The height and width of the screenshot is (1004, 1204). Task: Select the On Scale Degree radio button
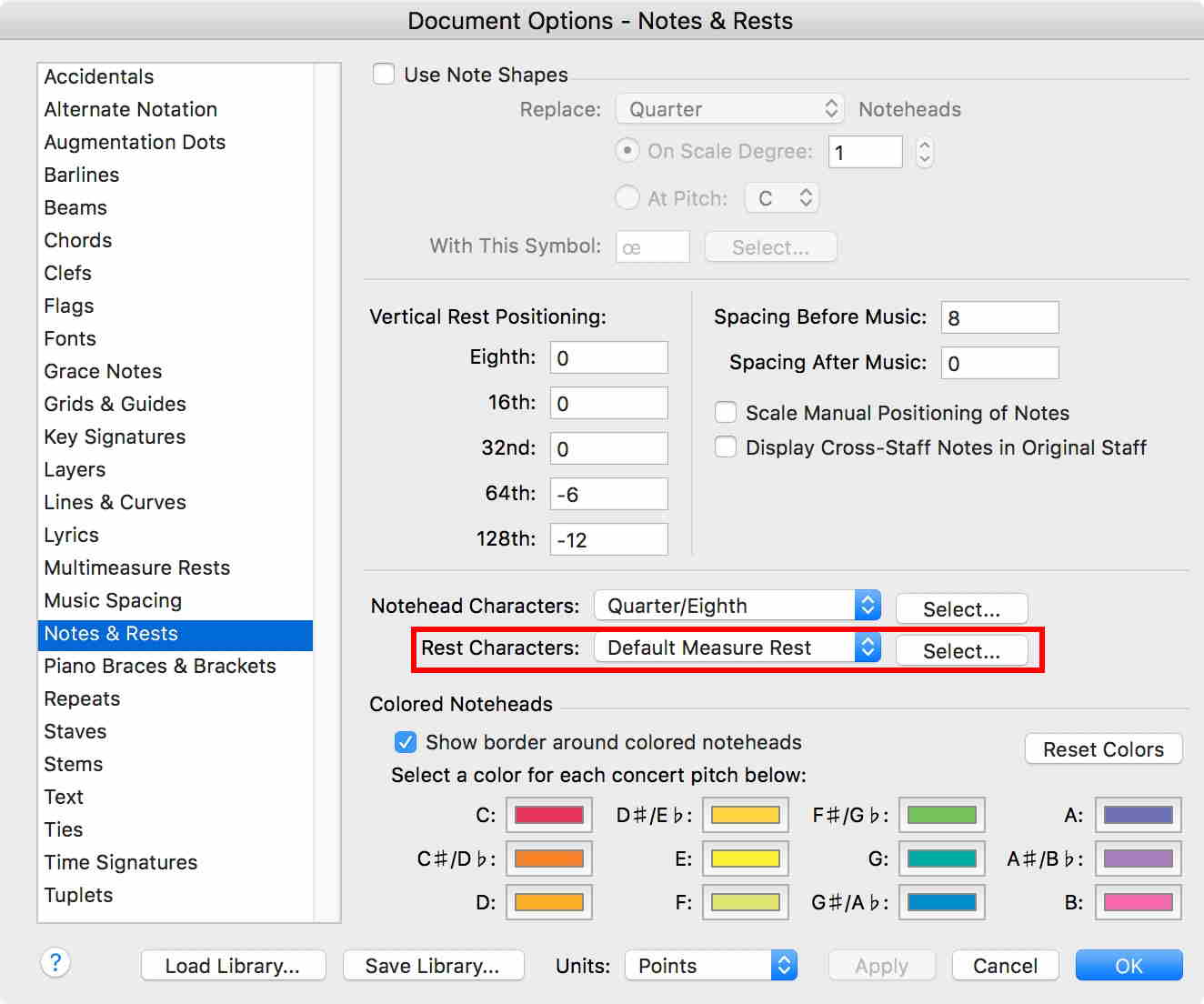coord(627,150)
